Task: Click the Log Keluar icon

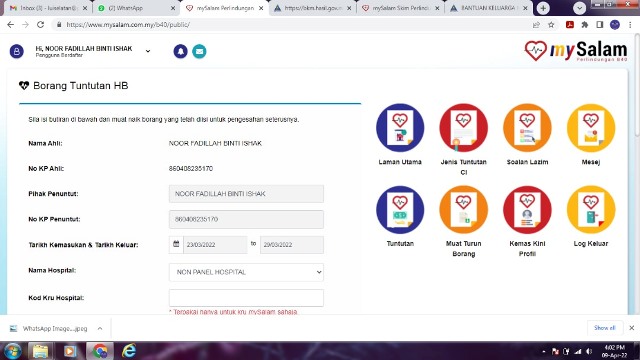Action: point(591,210)
